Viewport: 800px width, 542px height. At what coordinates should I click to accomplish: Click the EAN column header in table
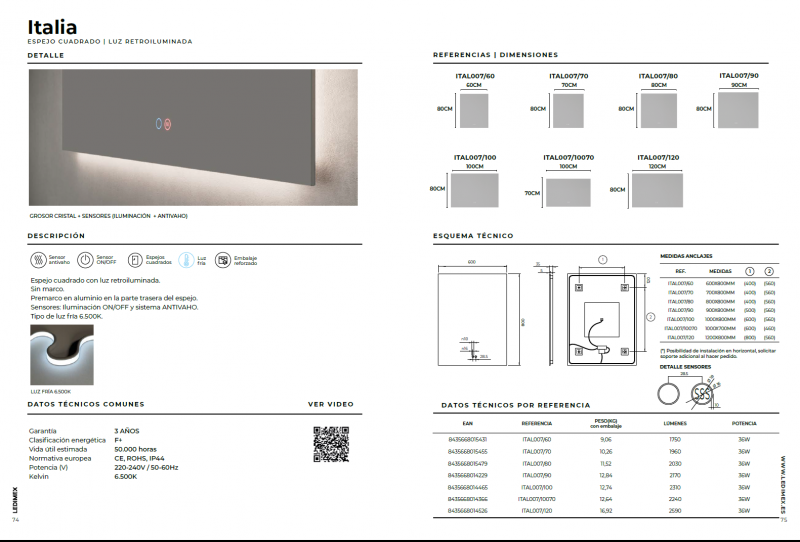click(469, 423)
